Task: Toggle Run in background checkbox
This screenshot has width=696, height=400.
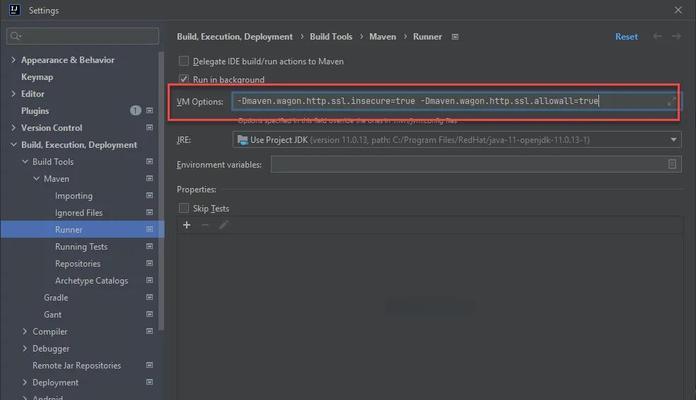Action: pos(183,79)
